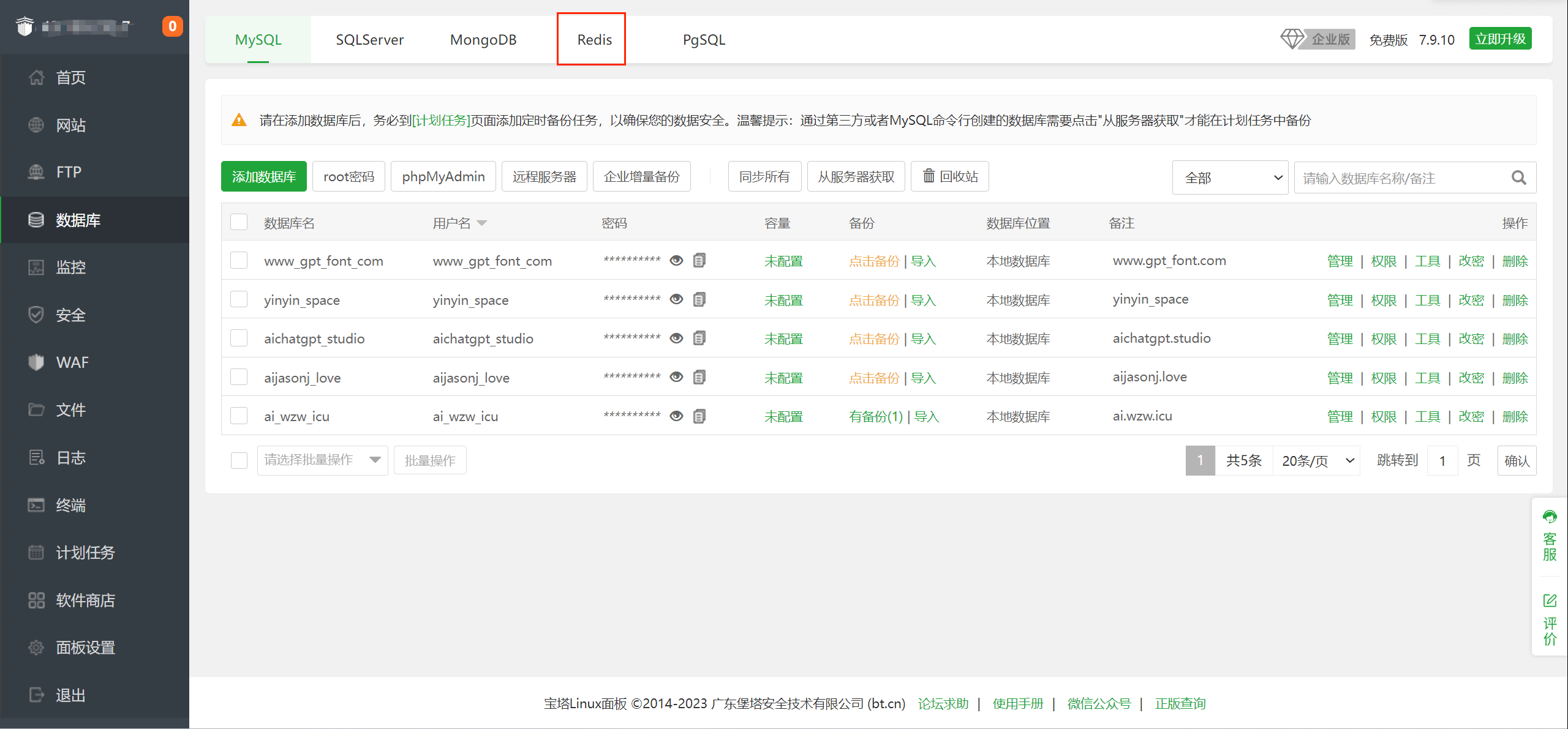Screen dimensions: 1568x729
Task: Open the Terminal (终端) sidebar item
Action: coord(70,505)
